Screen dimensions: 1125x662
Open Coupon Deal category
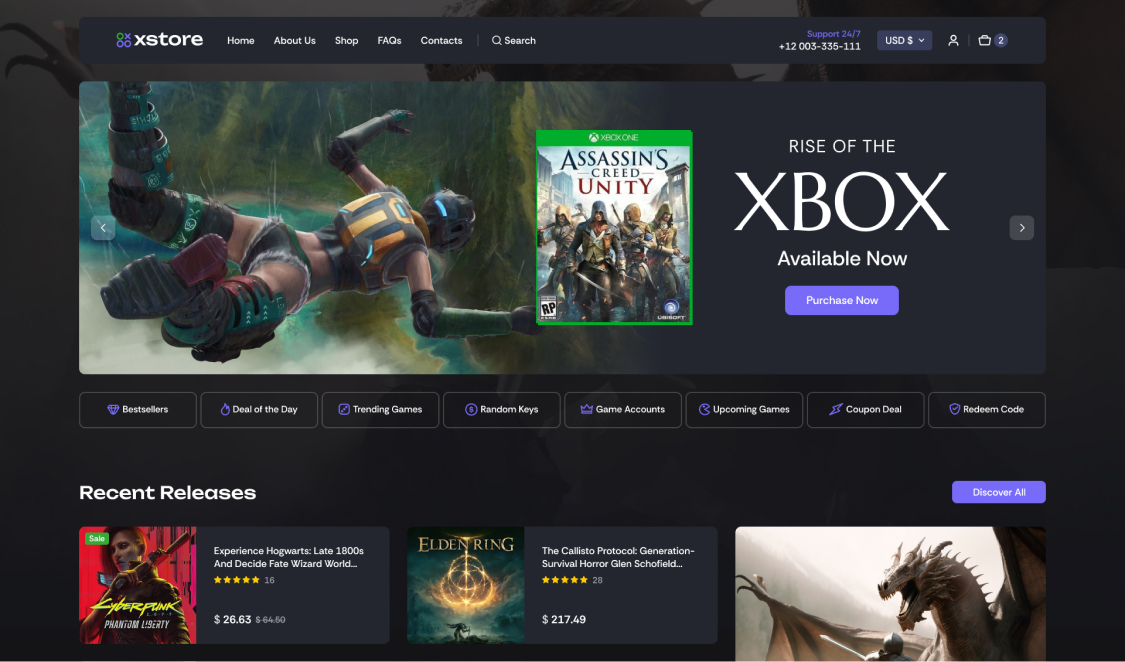click(x=866, y=410)
